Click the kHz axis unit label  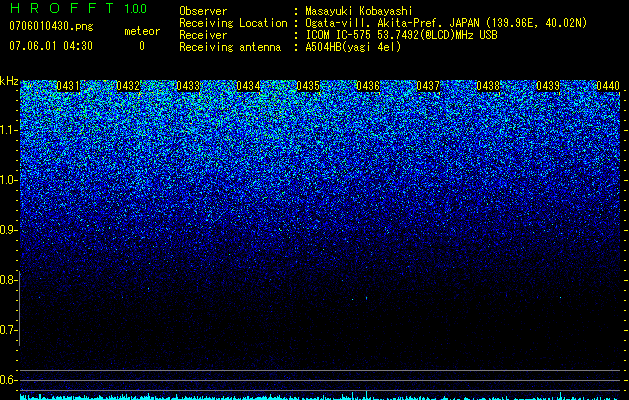pyautogui.click(x=9, y=81)
